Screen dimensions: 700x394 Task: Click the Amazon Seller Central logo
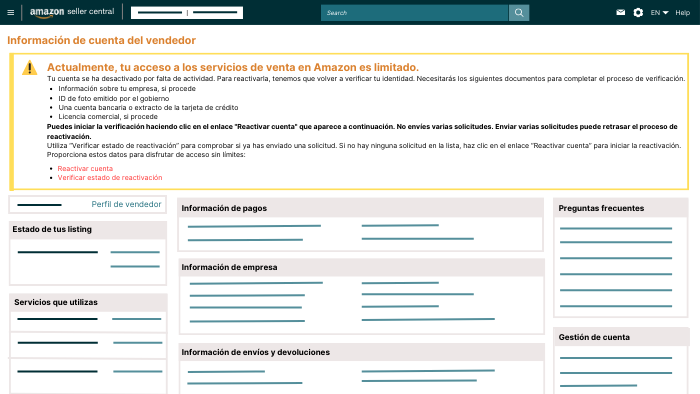pyautogui.click(x=72, y=12)
